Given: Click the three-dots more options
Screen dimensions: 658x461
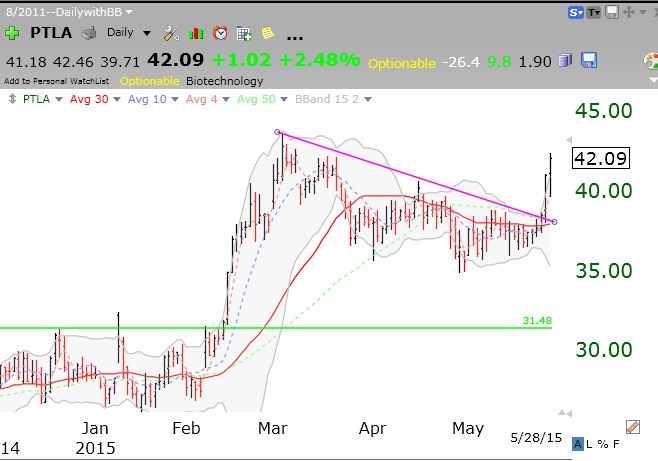Looking at the screenshot, I should point(295,38).
